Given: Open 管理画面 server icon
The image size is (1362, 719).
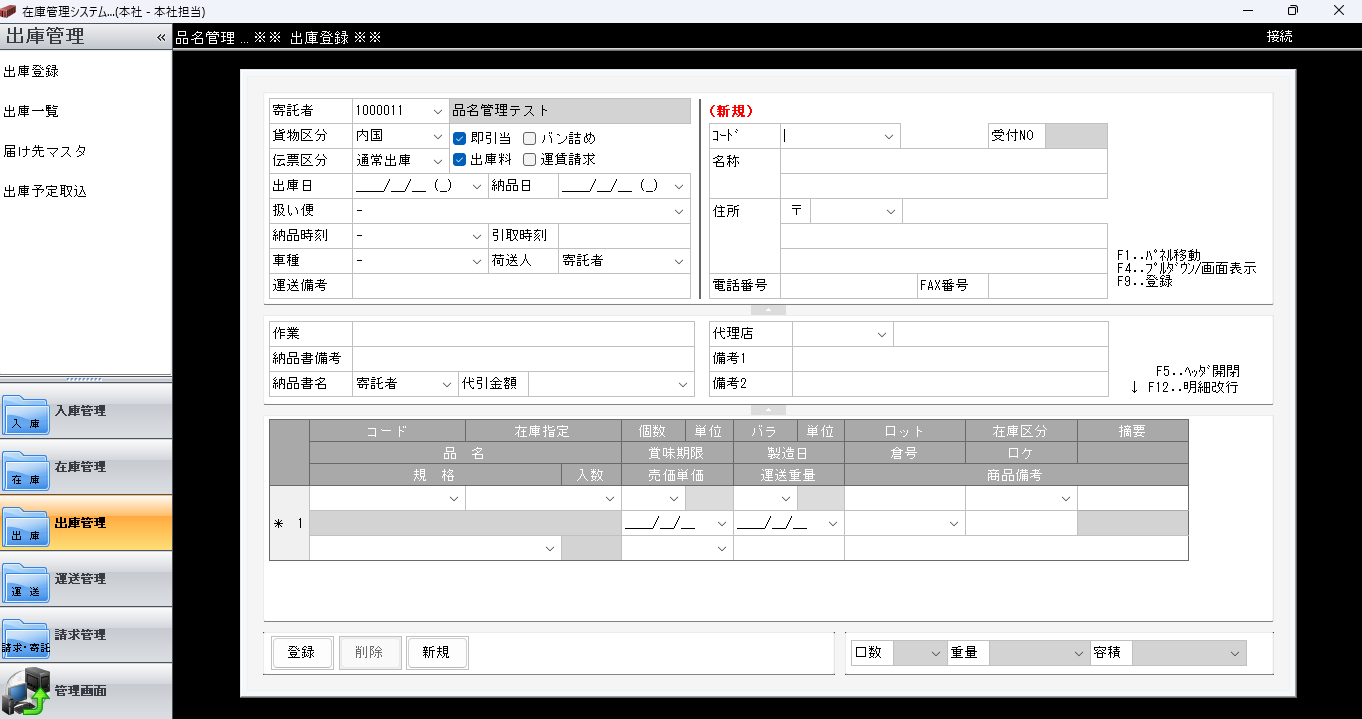Looking at the screenshot, I should click(x=26, y=693).
